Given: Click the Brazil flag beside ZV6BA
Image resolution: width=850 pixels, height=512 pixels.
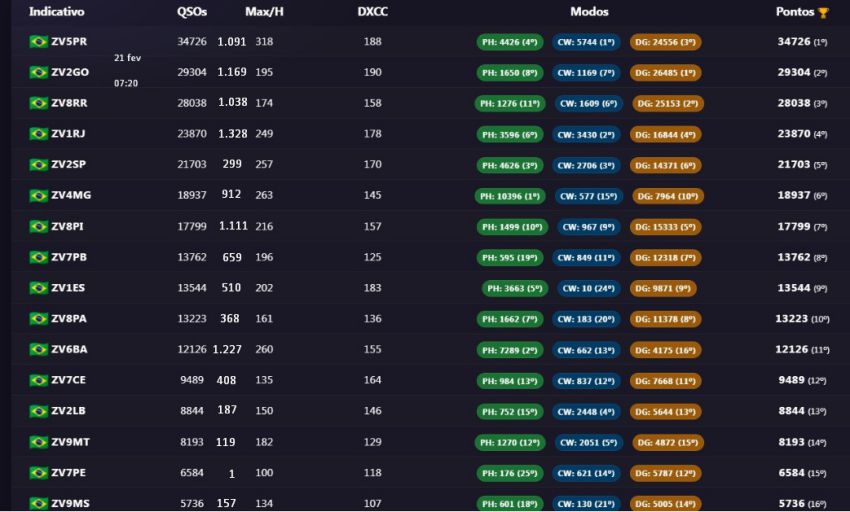Looking at the screenshot, I should tap(38, 350).
